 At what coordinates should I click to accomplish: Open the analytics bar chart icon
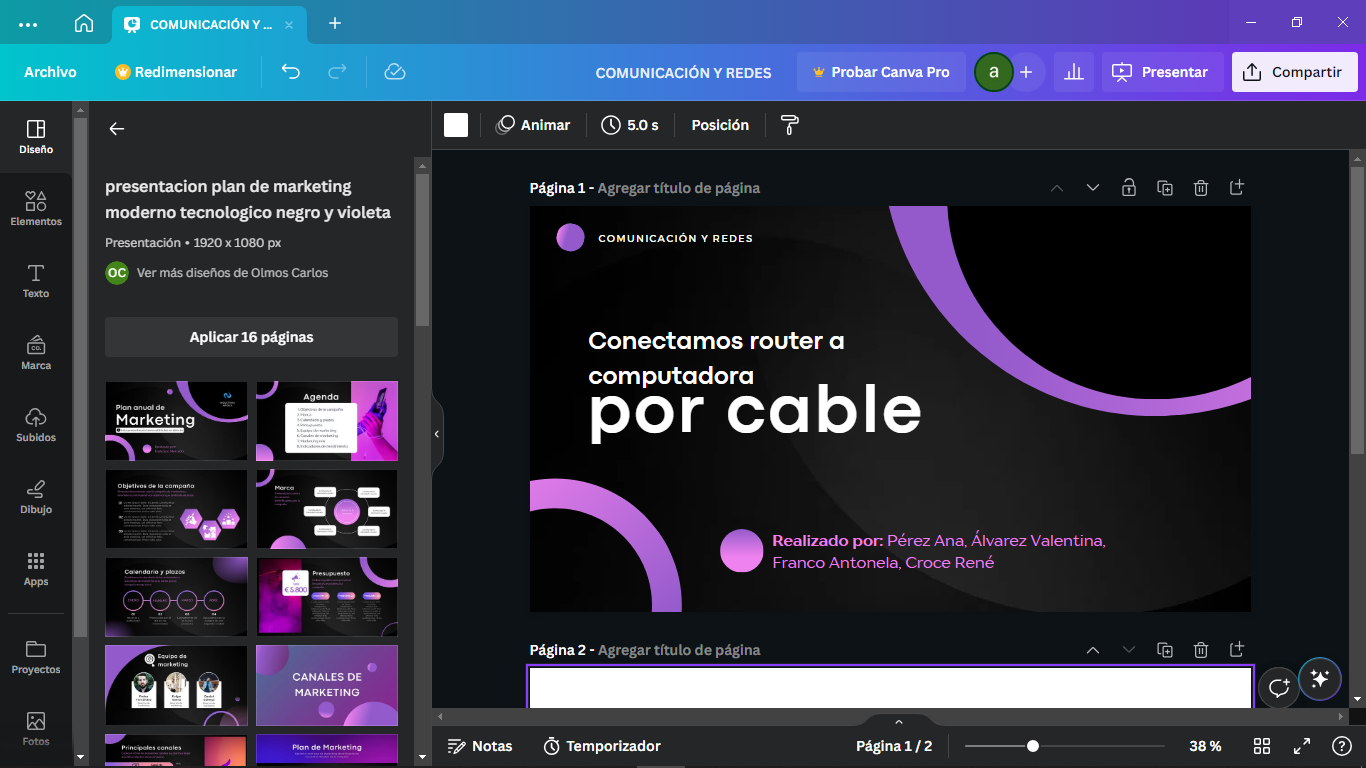[x=1073, y=72]
